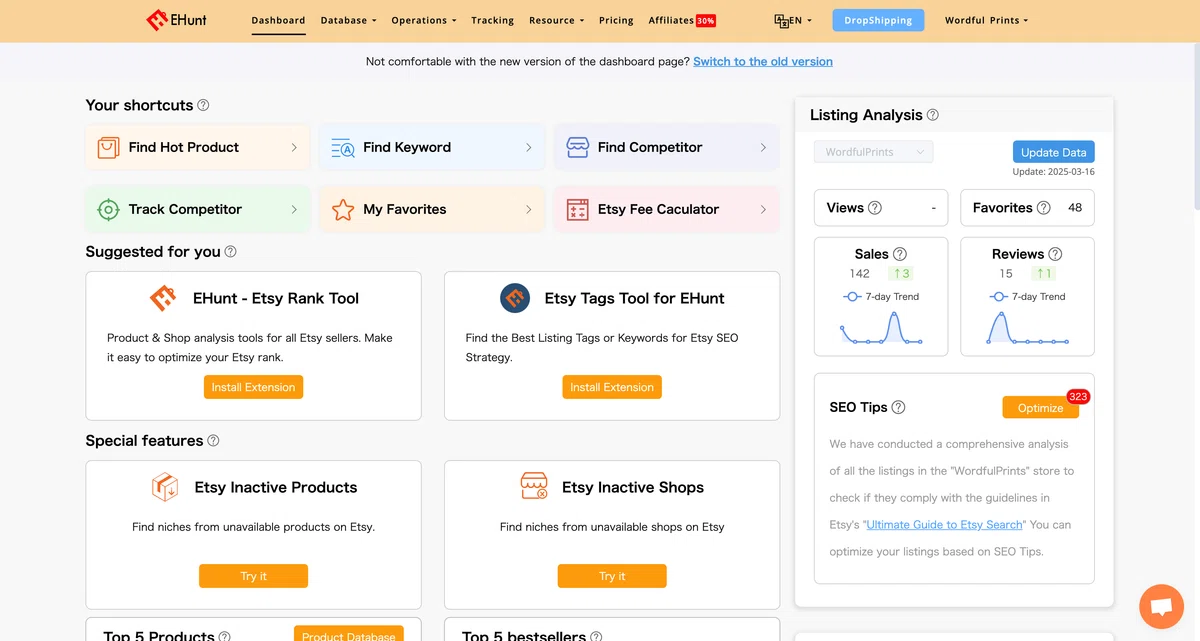1200x641 pixels.
Task: Click the Update Data button
Action: (x=1054, y=152)
